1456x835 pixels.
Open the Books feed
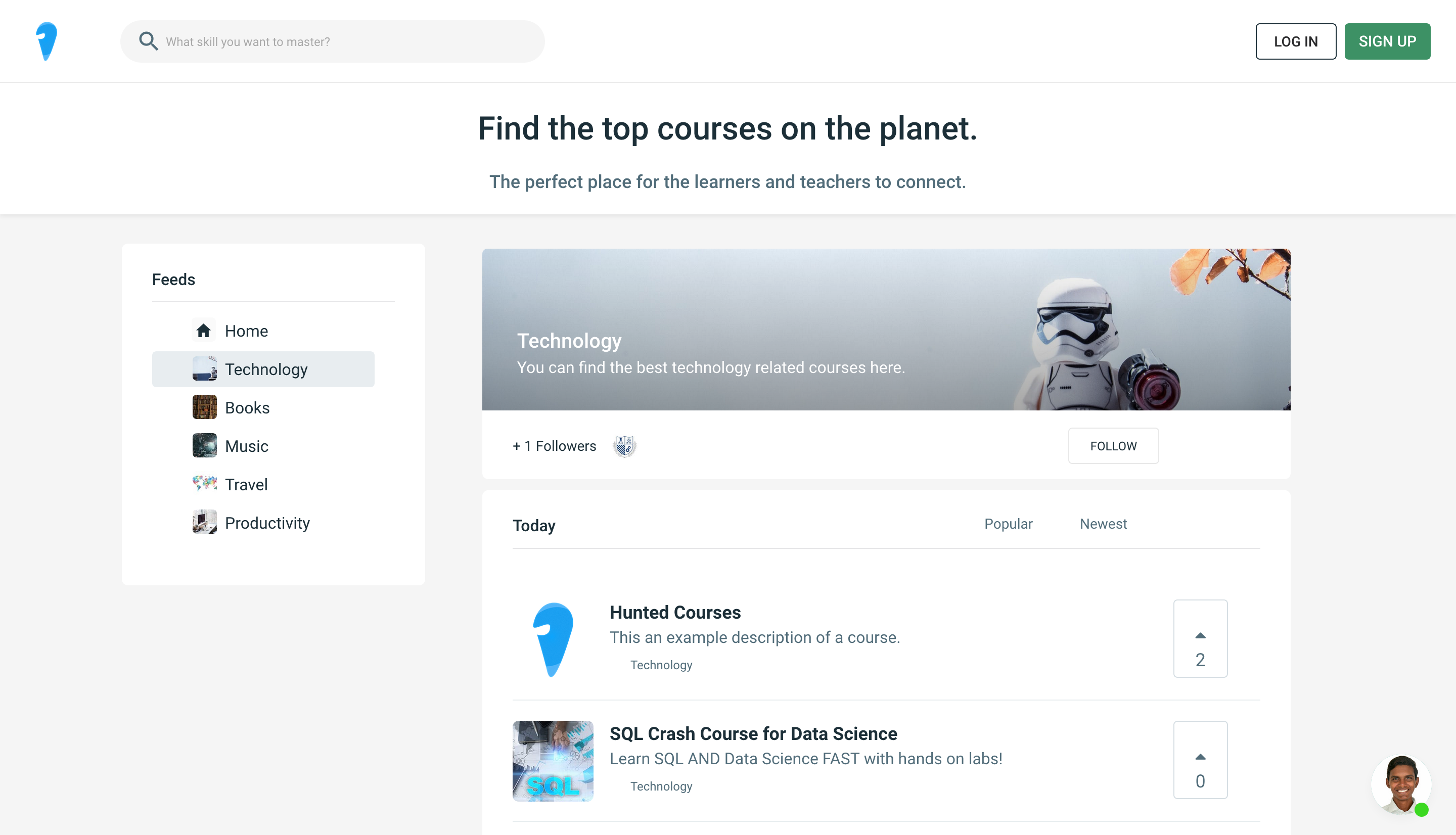point(247,408)
